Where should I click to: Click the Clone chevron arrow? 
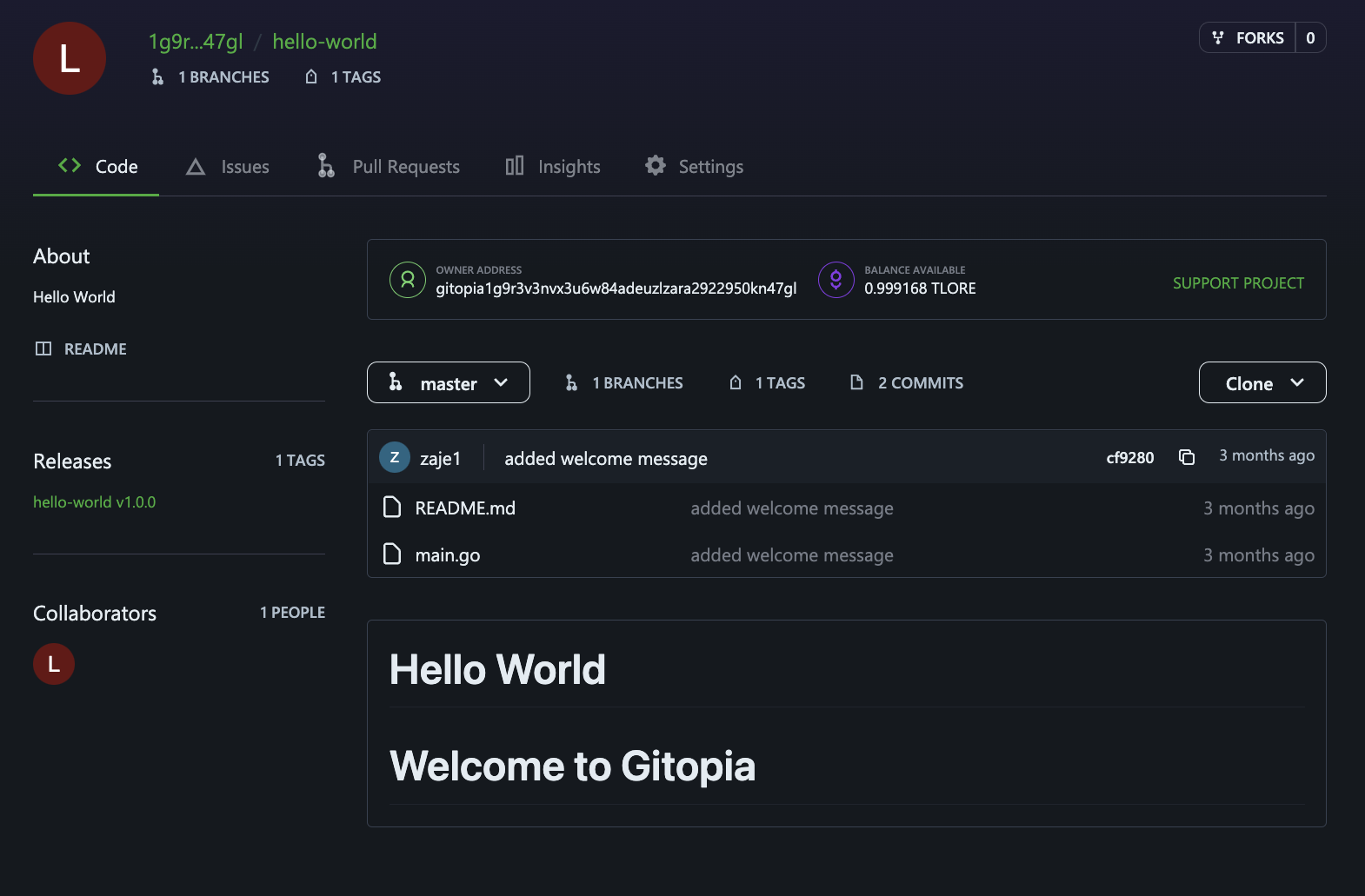point(1297,382)
